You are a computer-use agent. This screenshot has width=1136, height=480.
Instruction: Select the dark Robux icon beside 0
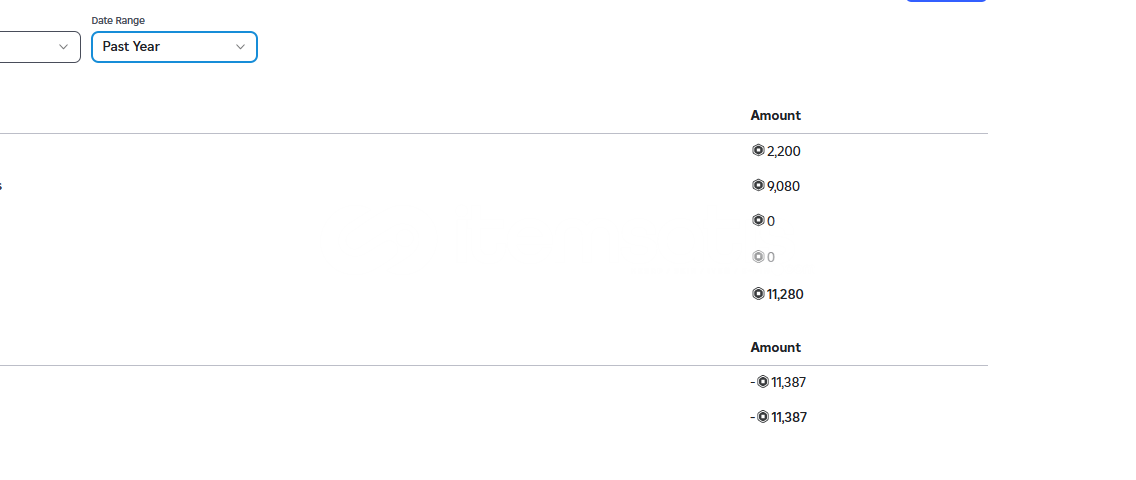pyautogui.click(x=758, y=220)
